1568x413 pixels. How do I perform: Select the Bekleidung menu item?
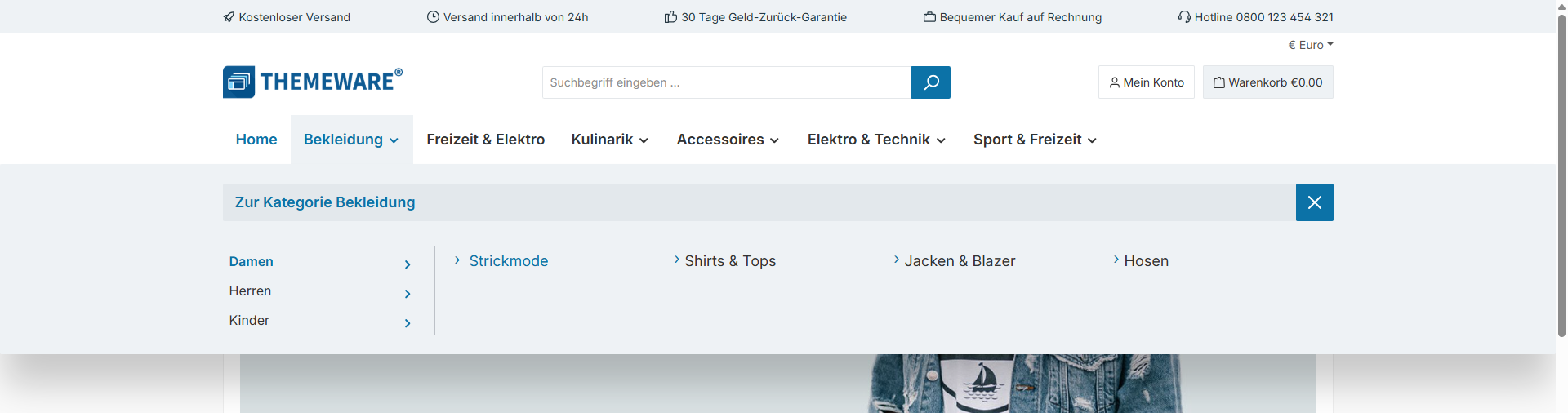click(351, 140)
